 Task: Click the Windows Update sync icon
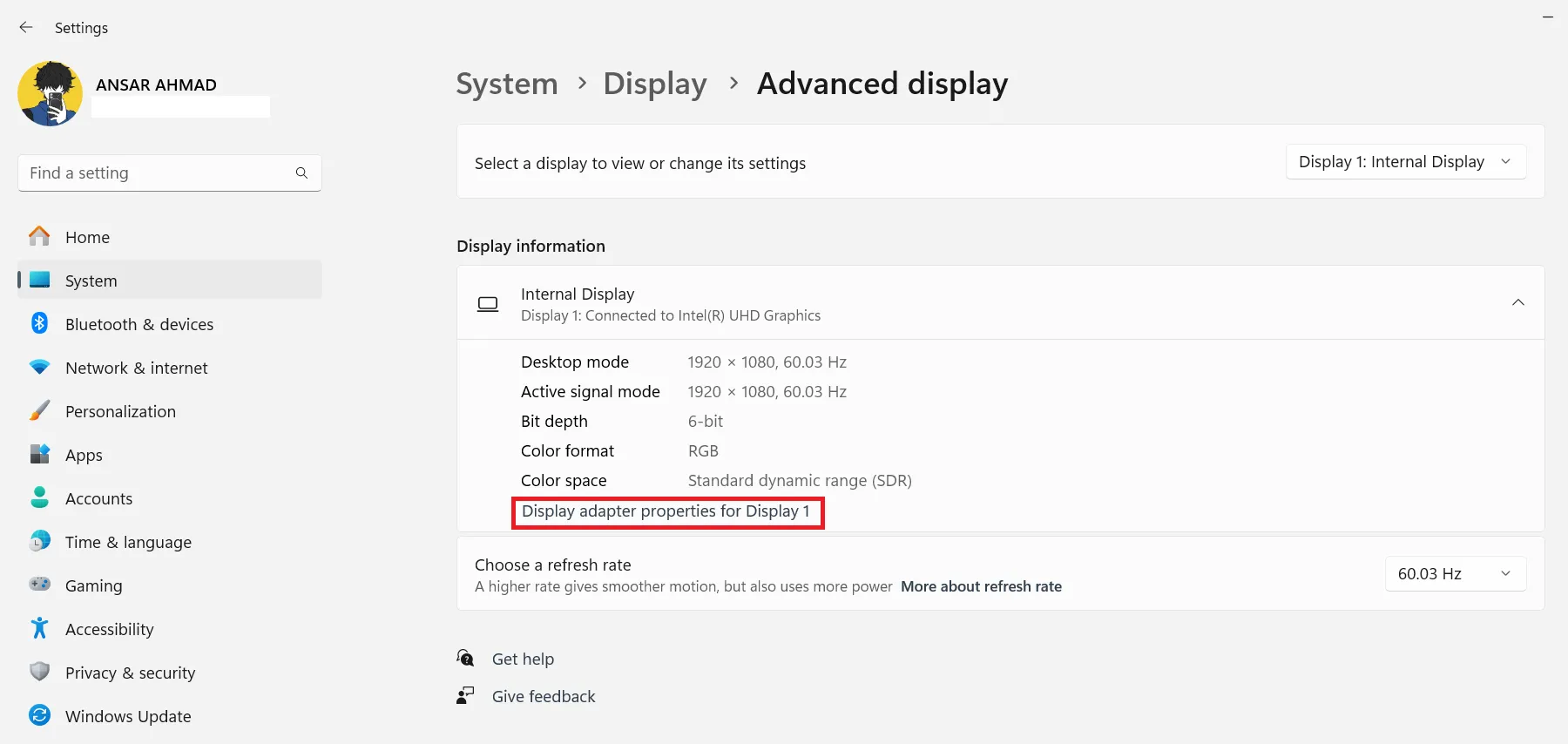pyautogui.click(x=40, y=715)
